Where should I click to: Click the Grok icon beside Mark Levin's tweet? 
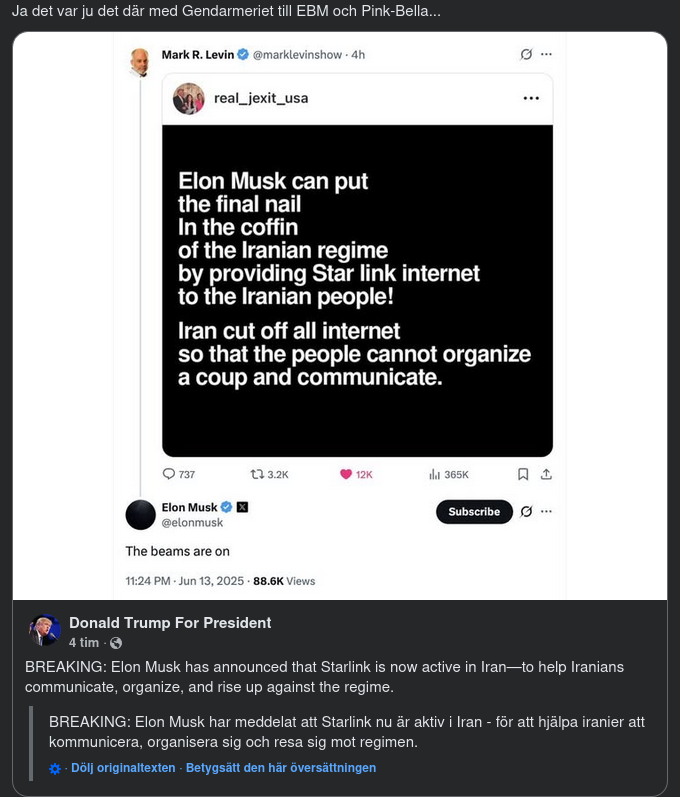coord(526,54)
